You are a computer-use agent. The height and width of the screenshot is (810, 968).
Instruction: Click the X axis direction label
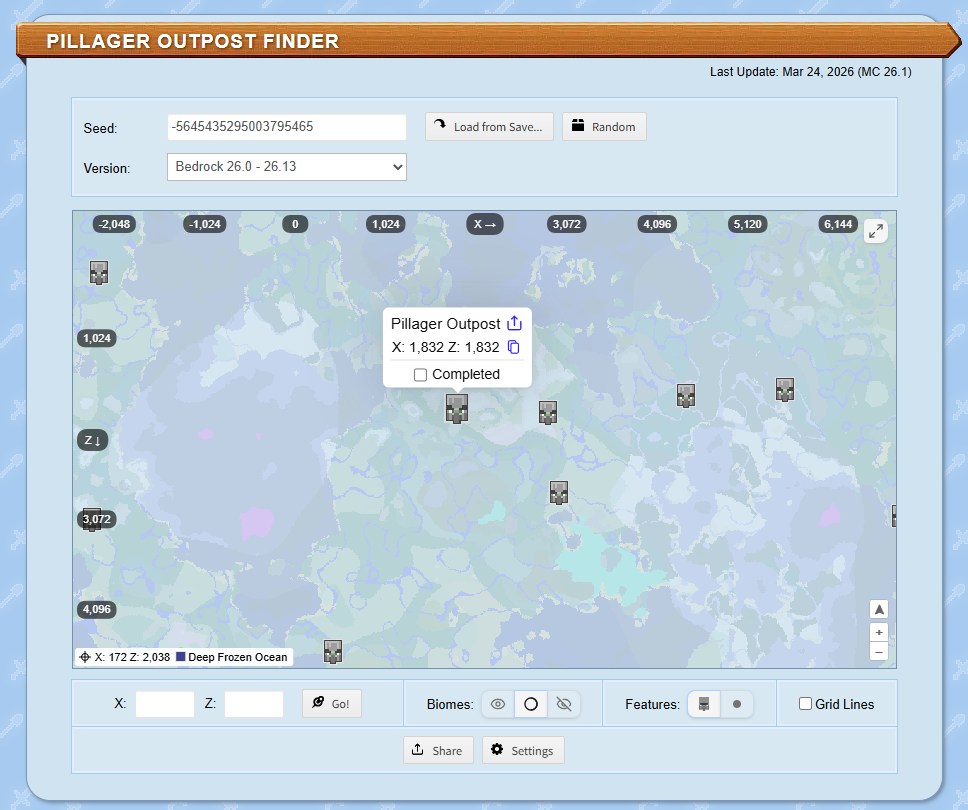coord(485,224)
